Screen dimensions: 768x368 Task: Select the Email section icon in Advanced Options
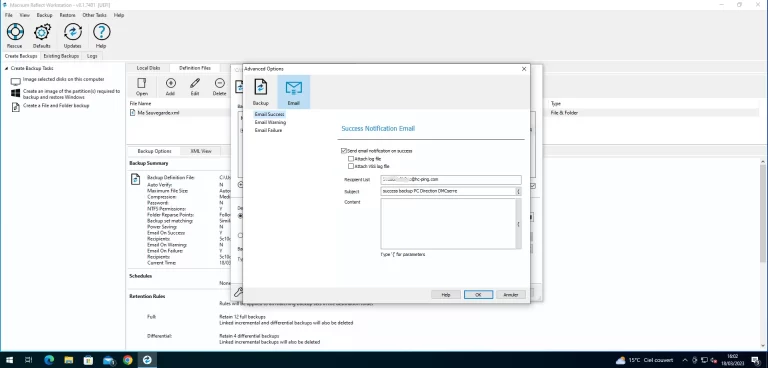293,92
